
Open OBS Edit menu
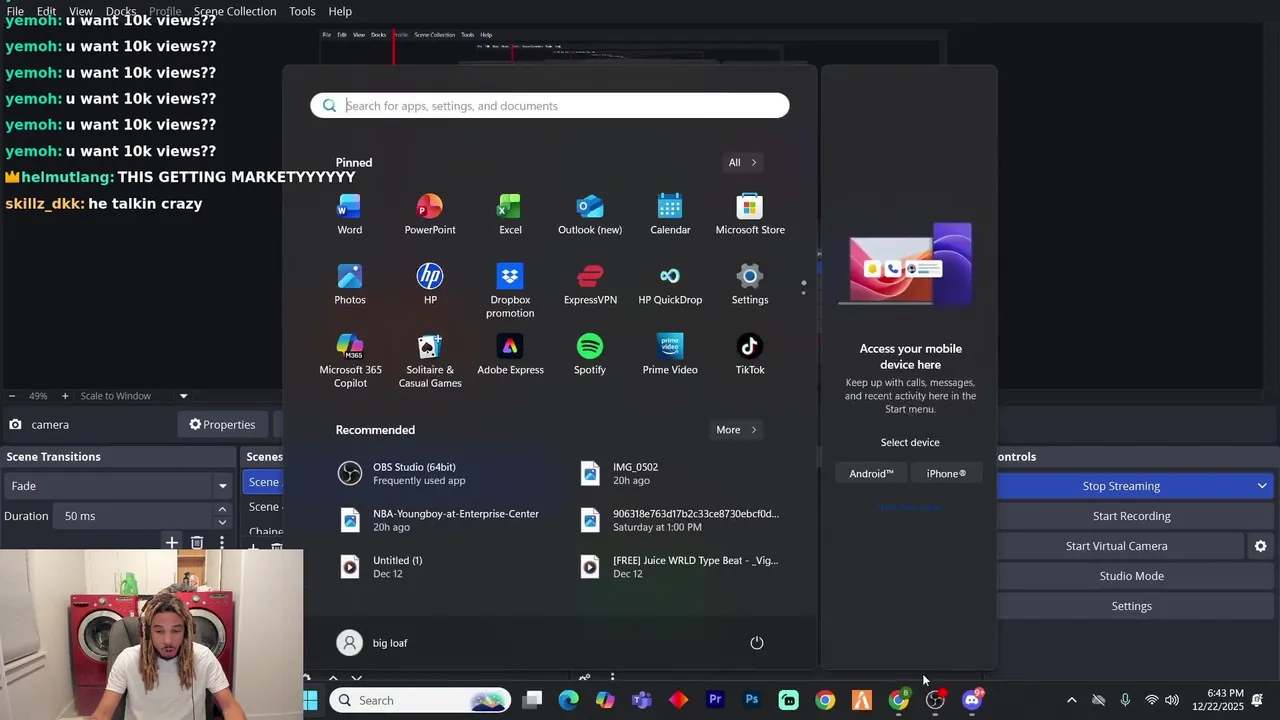47,11
